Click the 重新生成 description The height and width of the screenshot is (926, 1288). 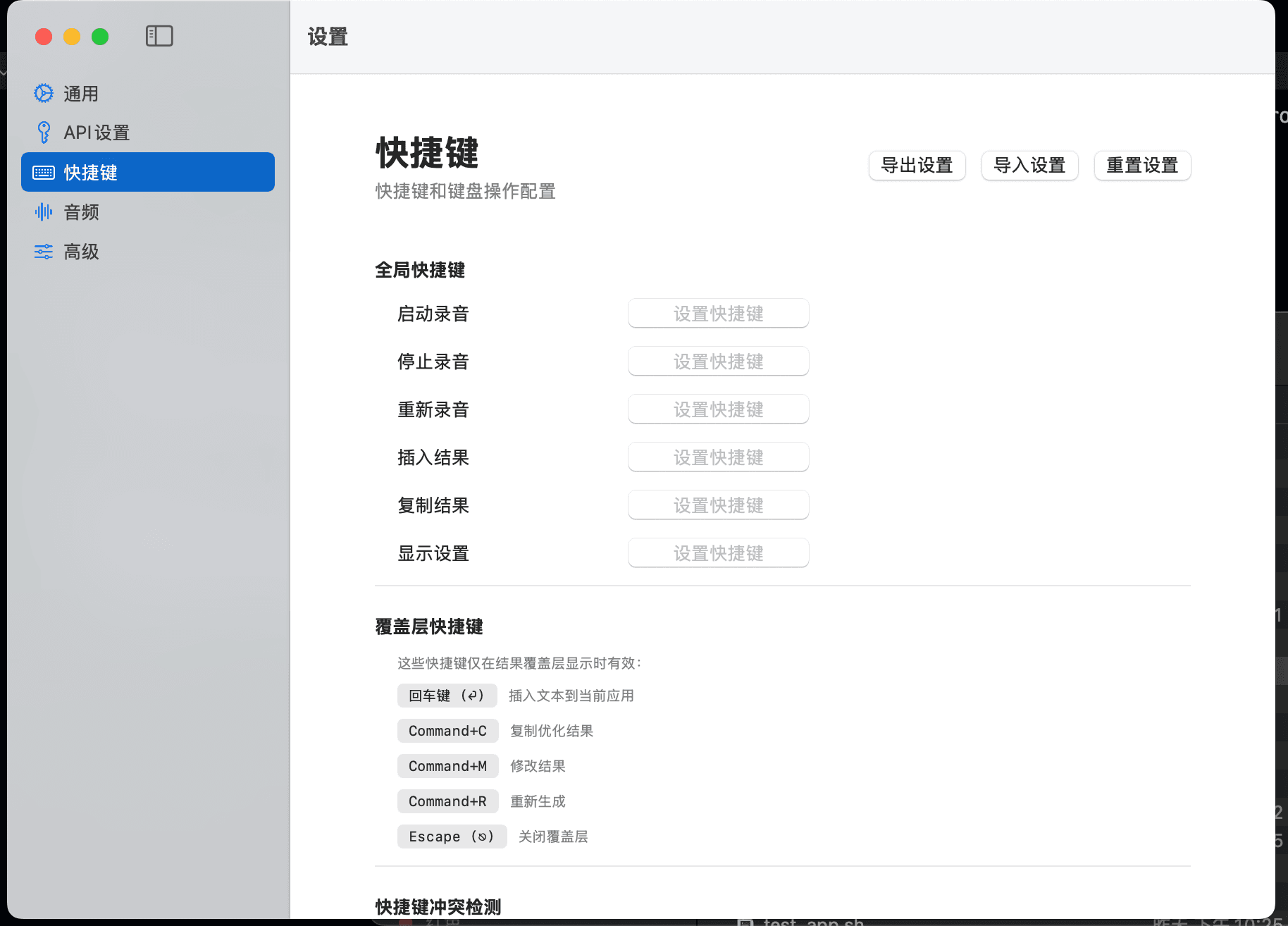tap(538, 801)
